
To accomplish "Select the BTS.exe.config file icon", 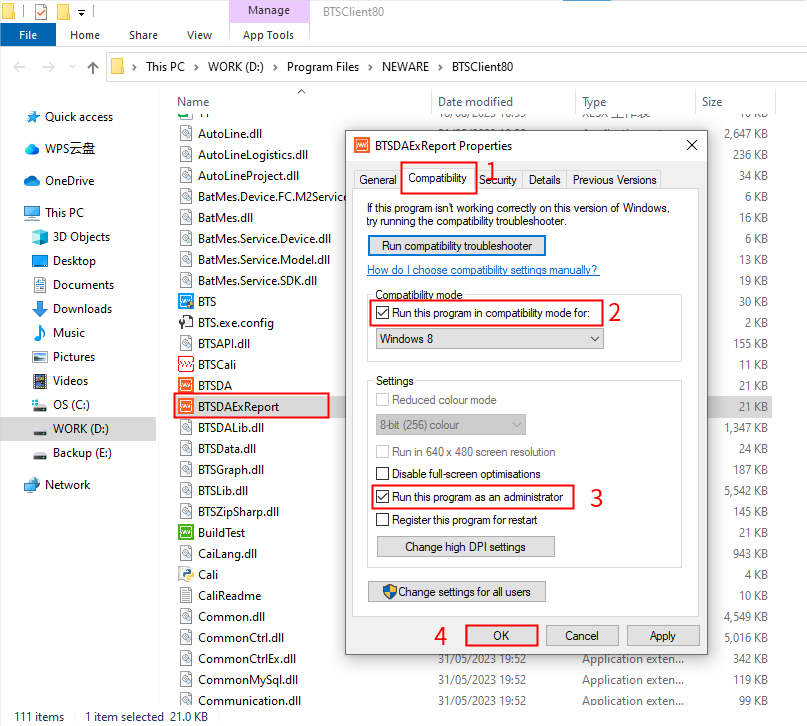I will [x=186, y=323].
